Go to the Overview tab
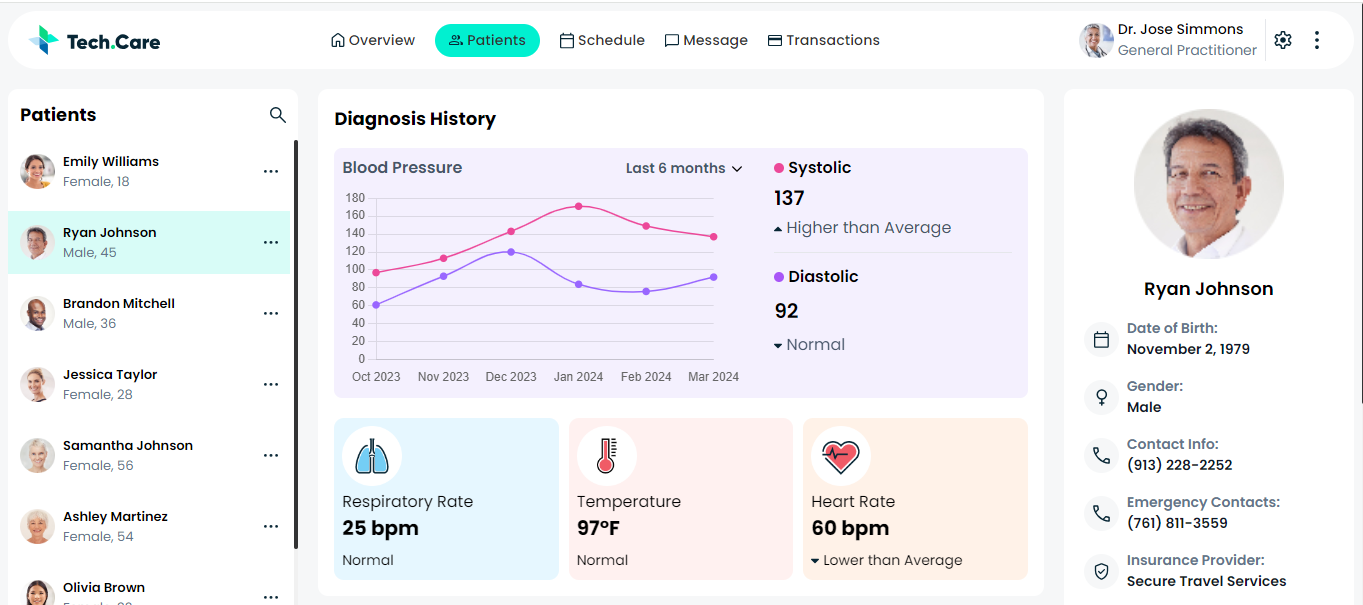The height and width of the screenshot is (605, 1363). click(x=372, y=40)
